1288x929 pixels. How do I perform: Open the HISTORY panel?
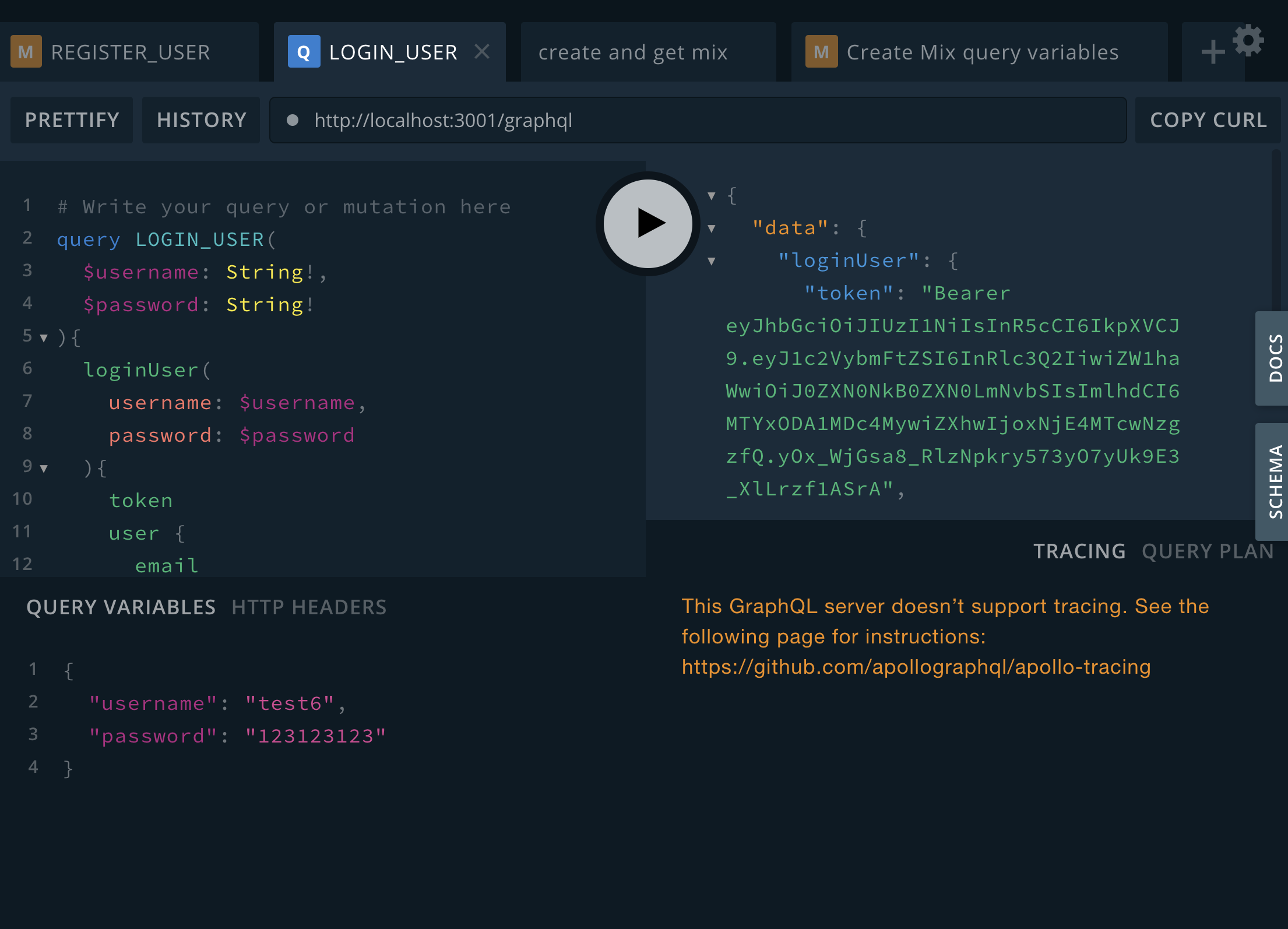201,120
